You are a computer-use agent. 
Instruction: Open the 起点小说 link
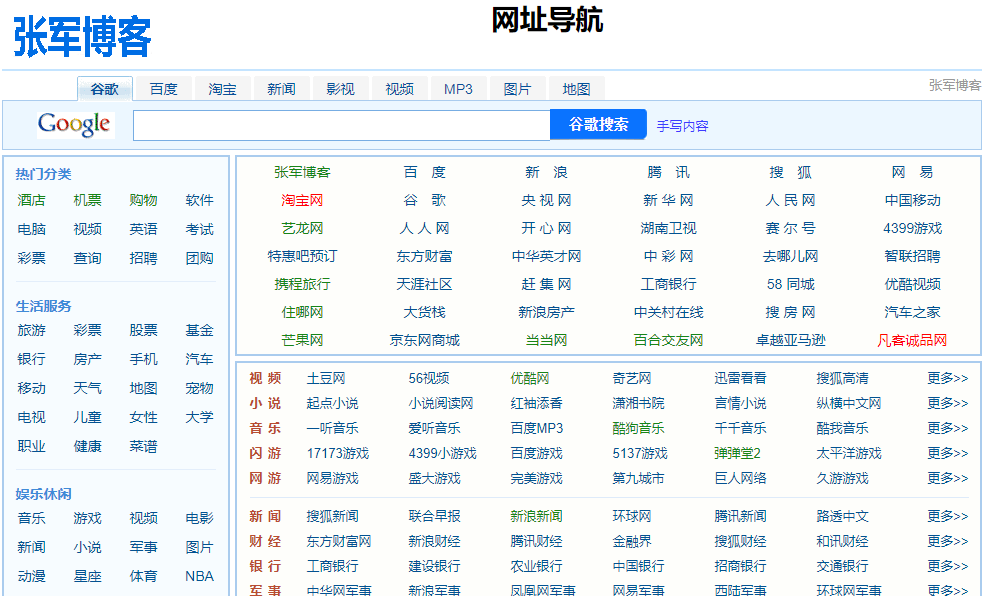point(333,403)
